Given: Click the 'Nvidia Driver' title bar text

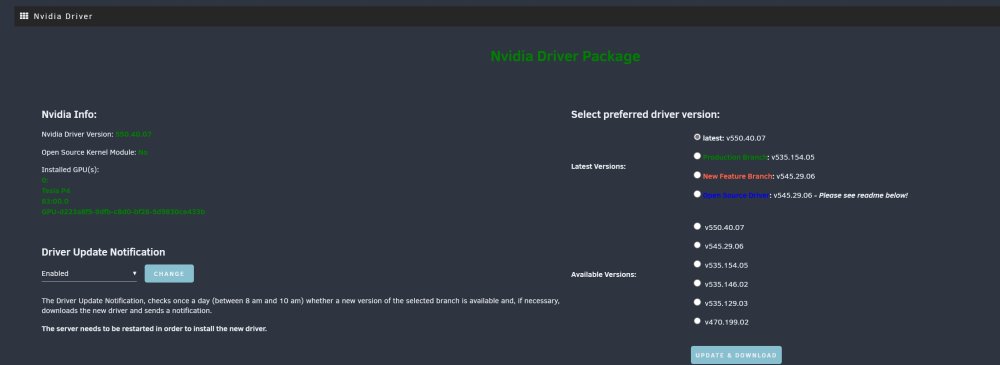Looking at the screenshot, I should pyautogui.click(x=63, y=17).
